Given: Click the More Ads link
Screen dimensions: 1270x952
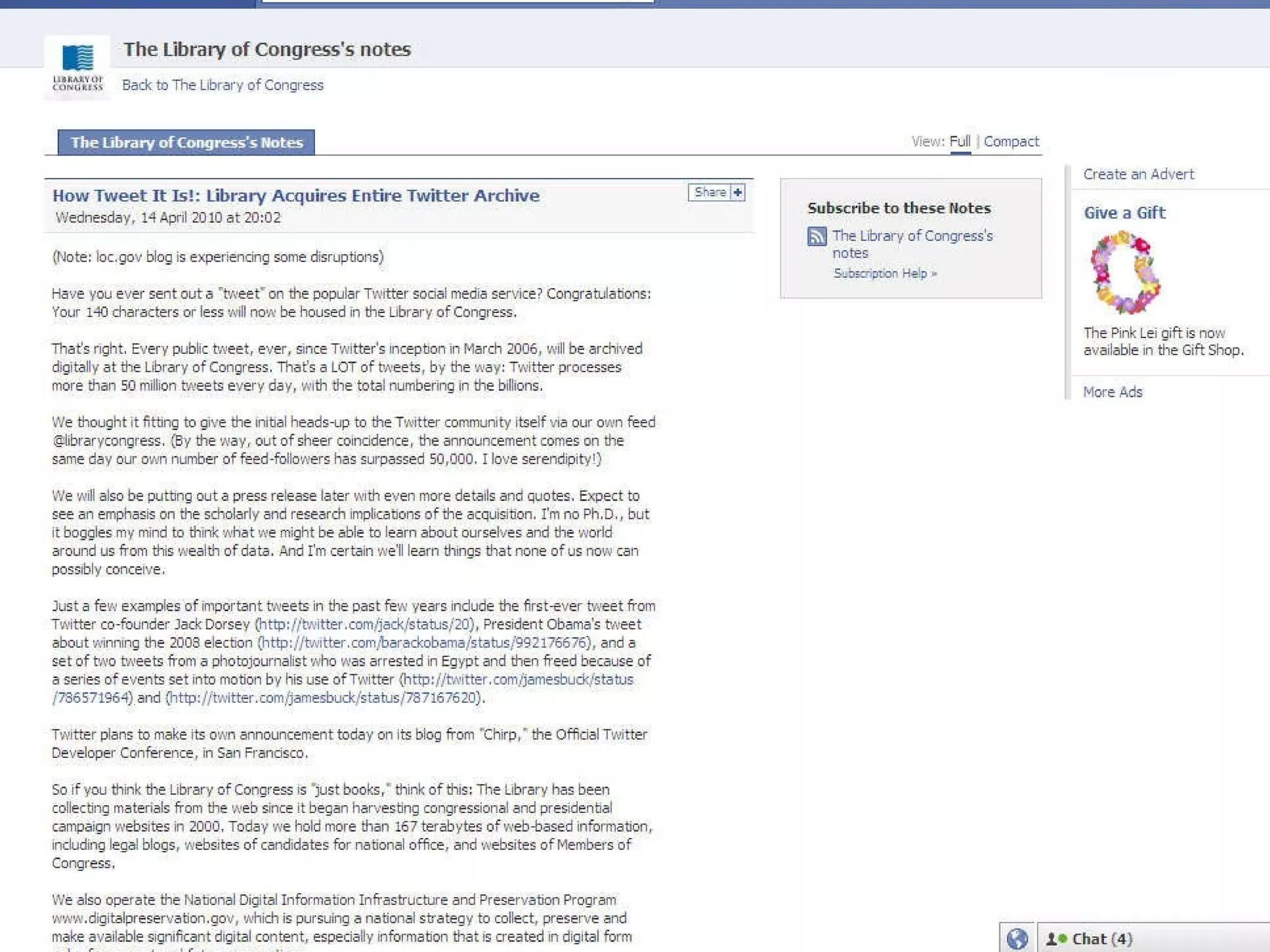Looking at the screenshot, I should [1112, 392].
